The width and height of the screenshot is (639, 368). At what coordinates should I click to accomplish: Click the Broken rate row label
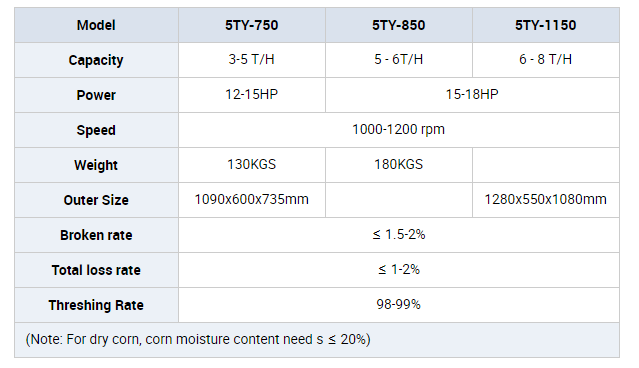coord(96,236)
